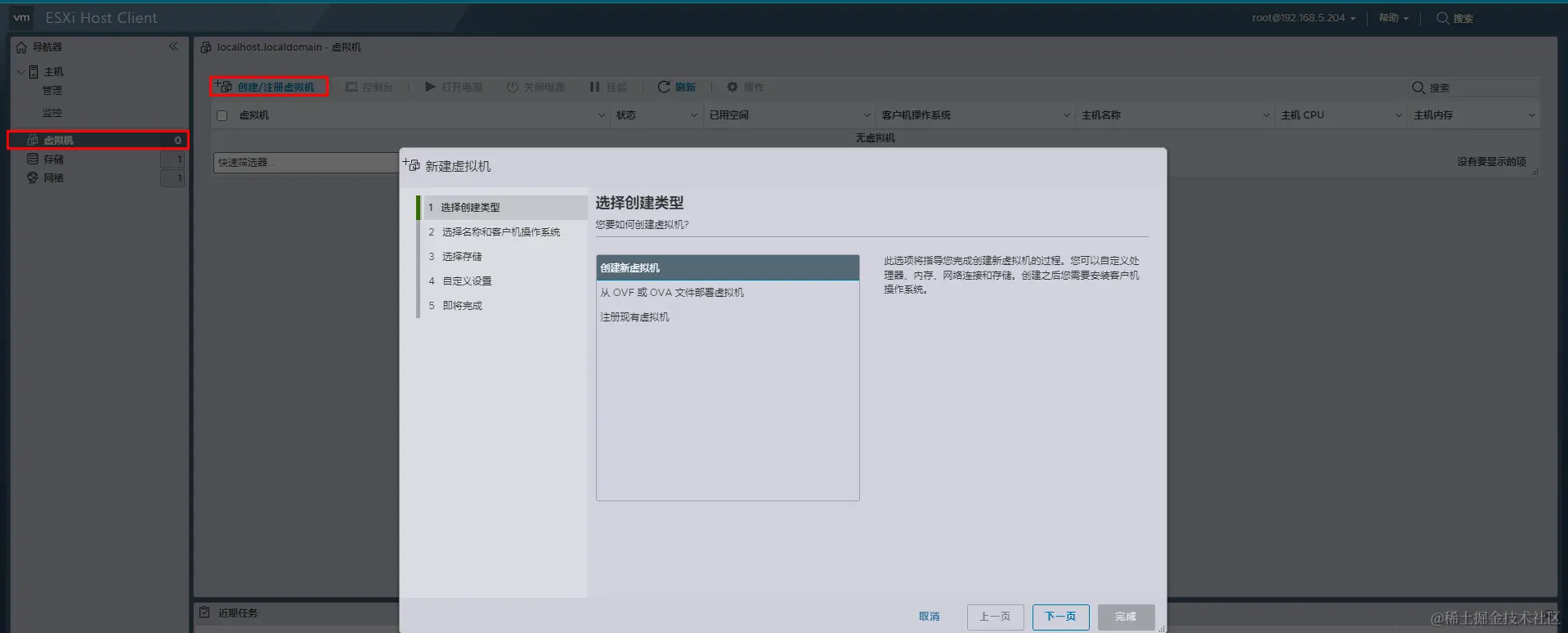
Task: Click the 关闭电源 power-off icon
Action: pos(512,87)
